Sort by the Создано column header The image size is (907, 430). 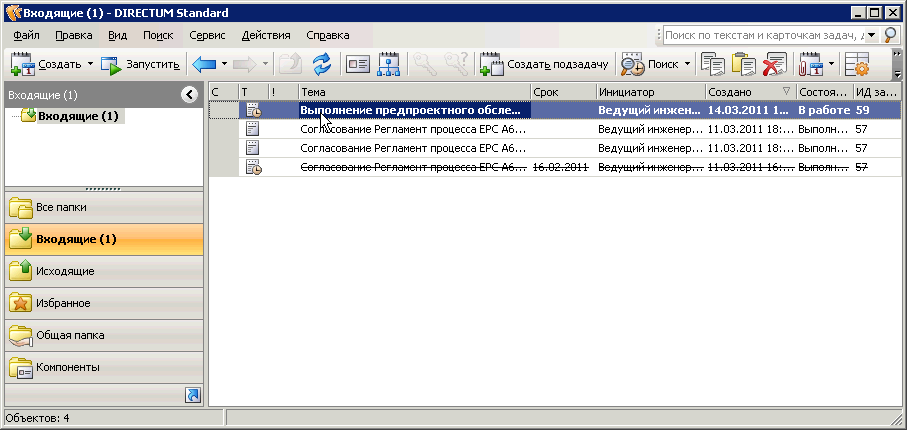click(751, 92)
